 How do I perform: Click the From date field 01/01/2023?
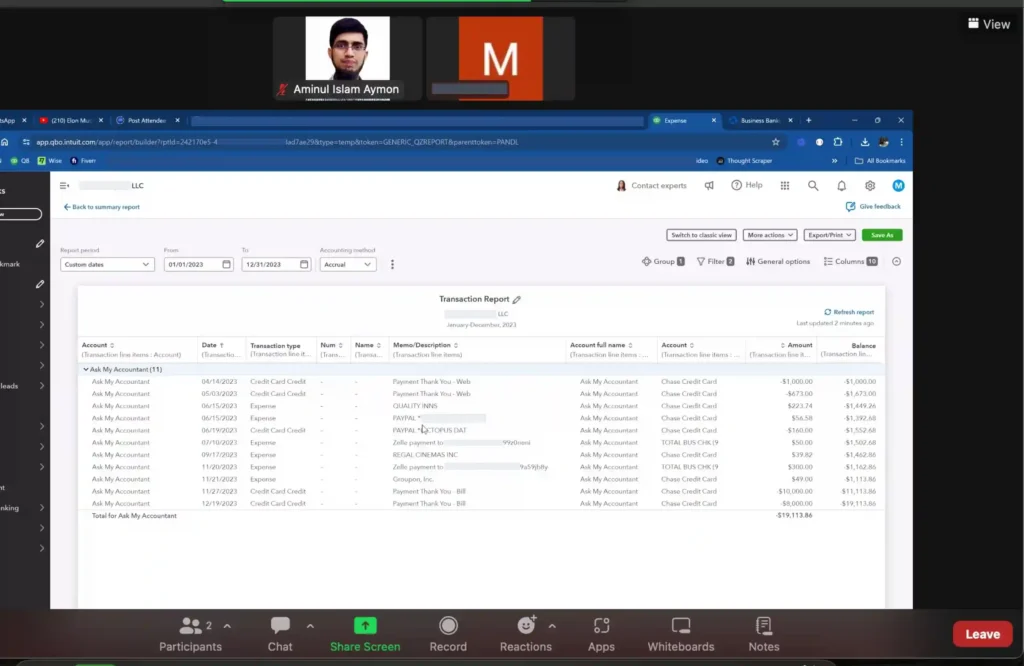pyautogui.click(x=198, y=264)
